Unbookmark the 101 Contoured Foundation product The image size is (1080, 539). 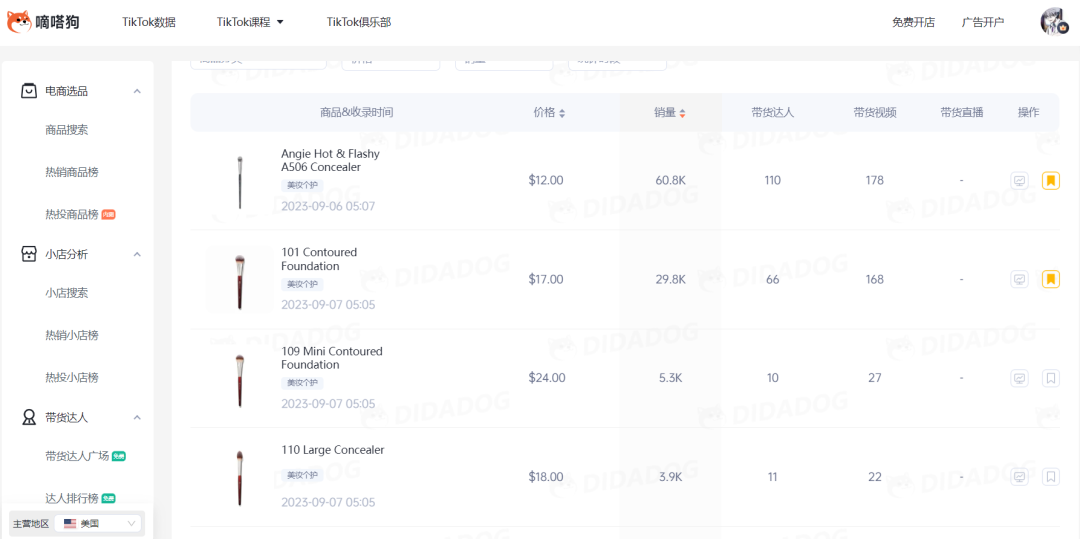(1050, 279)
